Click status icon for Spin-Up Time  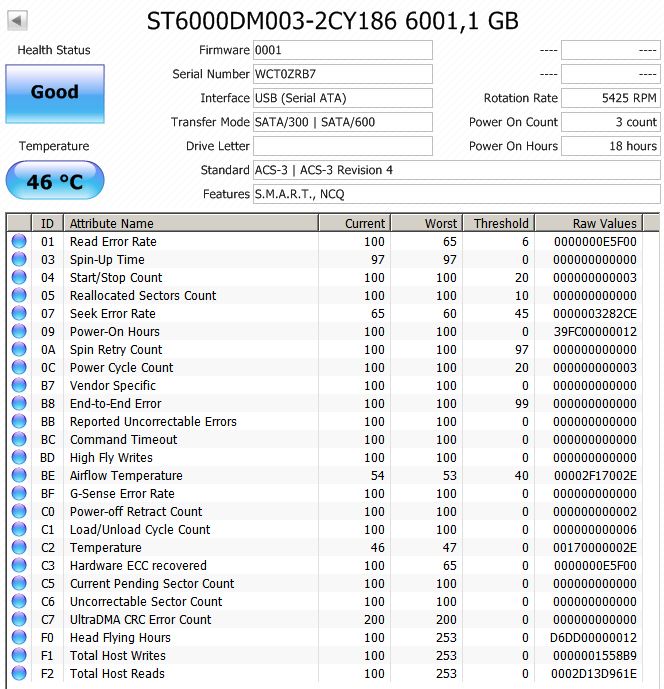19,259
